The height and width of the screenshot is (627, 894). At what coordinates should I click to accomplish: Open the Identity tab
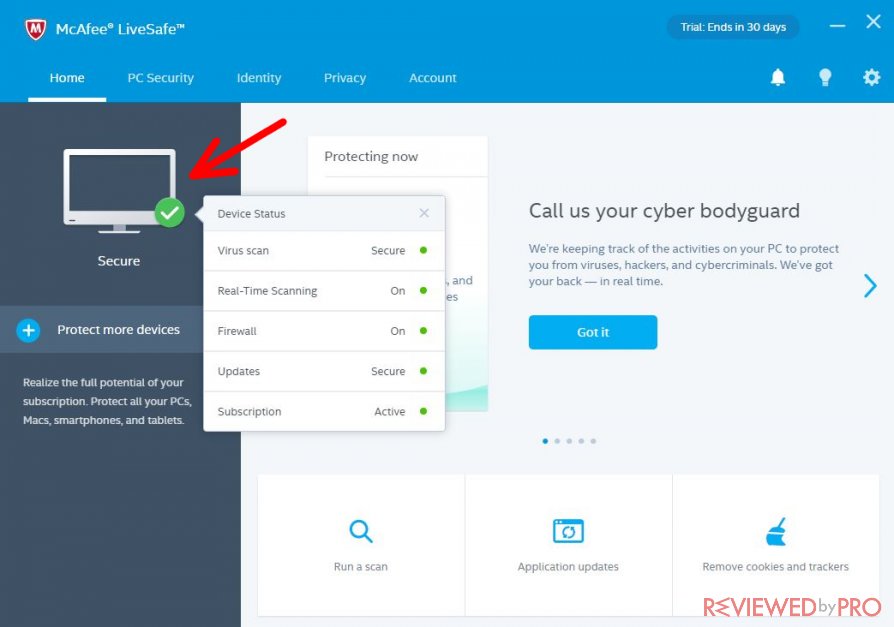[x=259, y=78]
